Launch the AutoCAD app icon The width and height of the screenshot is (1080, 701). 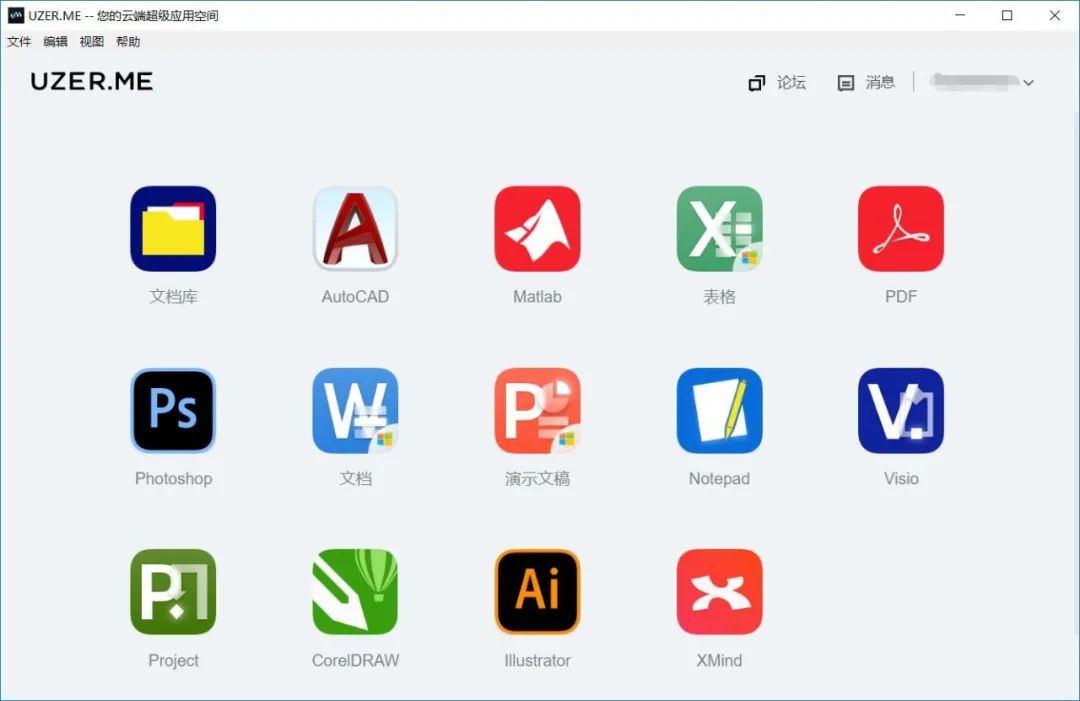pos(355,229)
